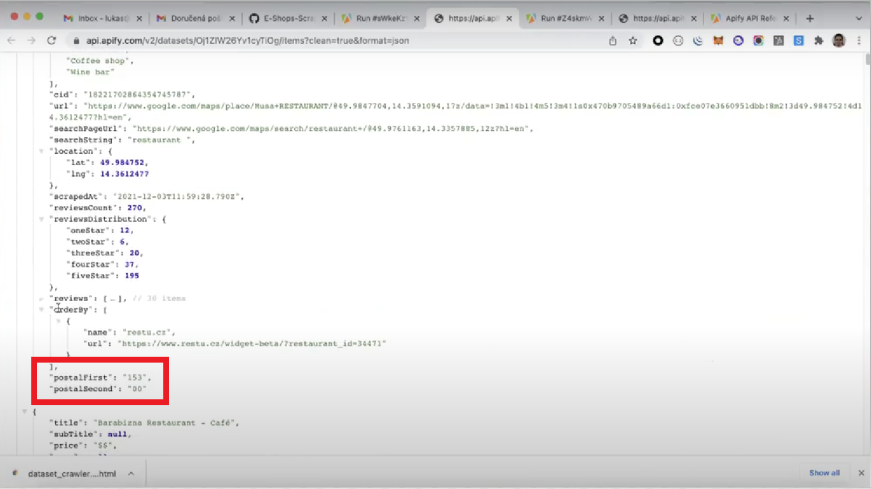Click the fourStar value 37
Screen dimensions: 871x489
(x=129, y=265)
